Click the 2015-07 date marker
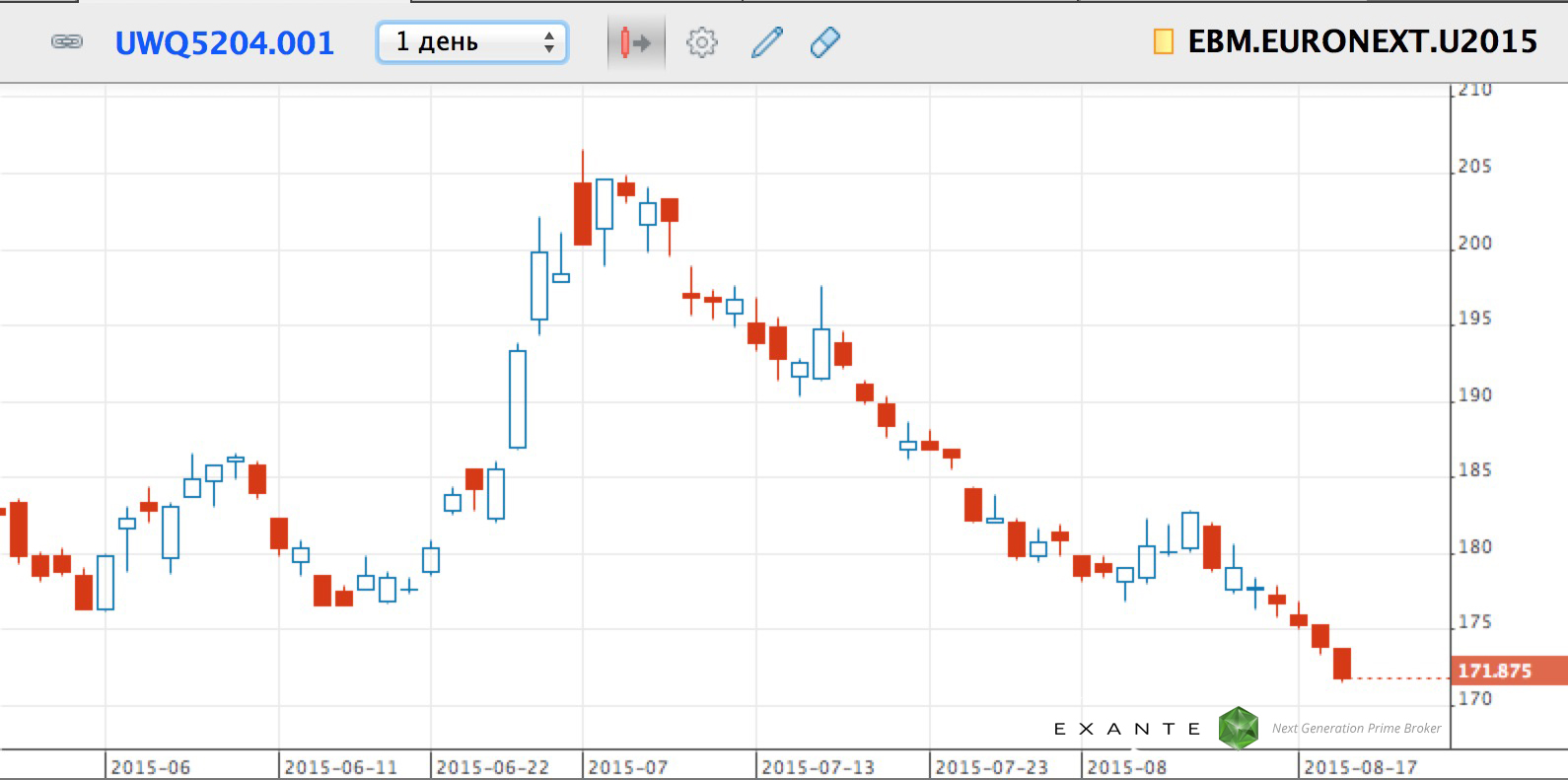 click(x=627, y=767)
